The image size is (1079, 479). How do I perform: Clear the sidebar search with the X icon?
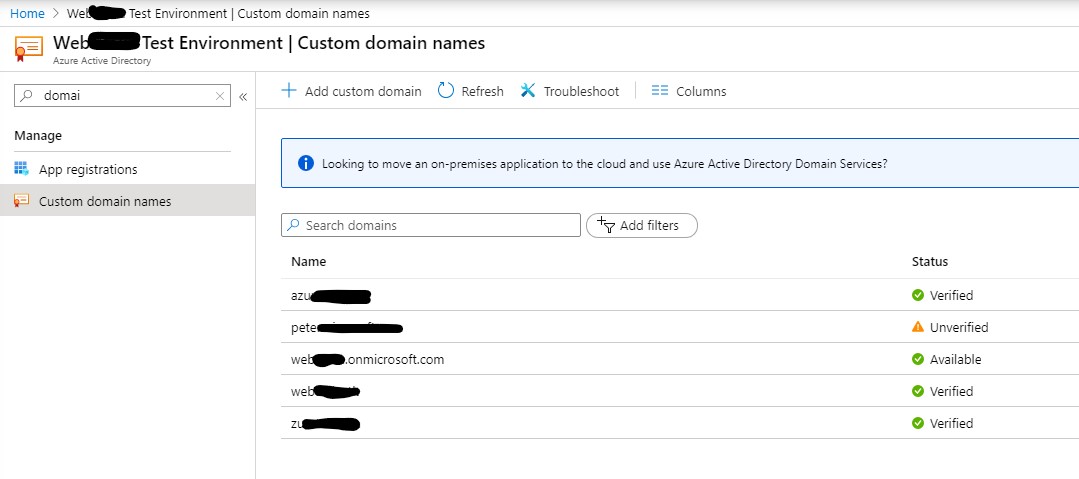point(220,96)
